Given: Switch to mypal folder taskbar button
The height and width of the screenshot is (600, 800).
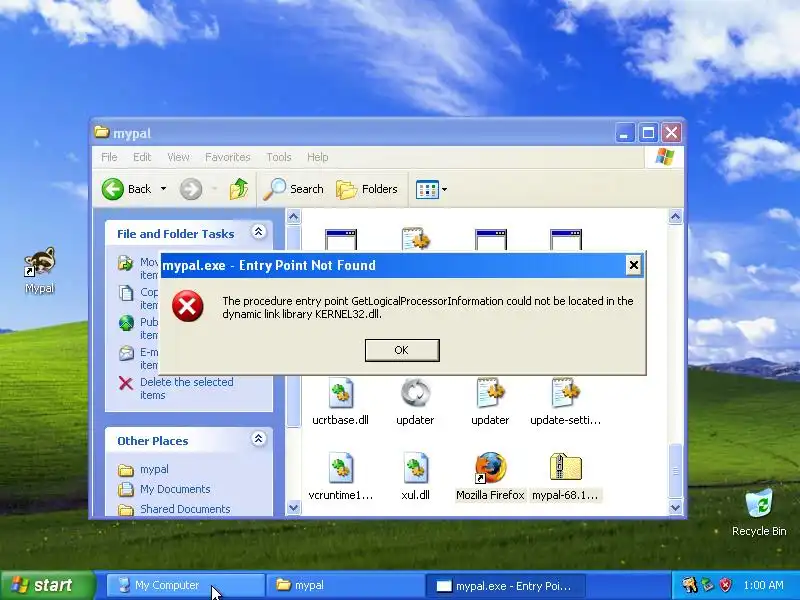Looking at the screenshot, I should [x=345, y=585].
